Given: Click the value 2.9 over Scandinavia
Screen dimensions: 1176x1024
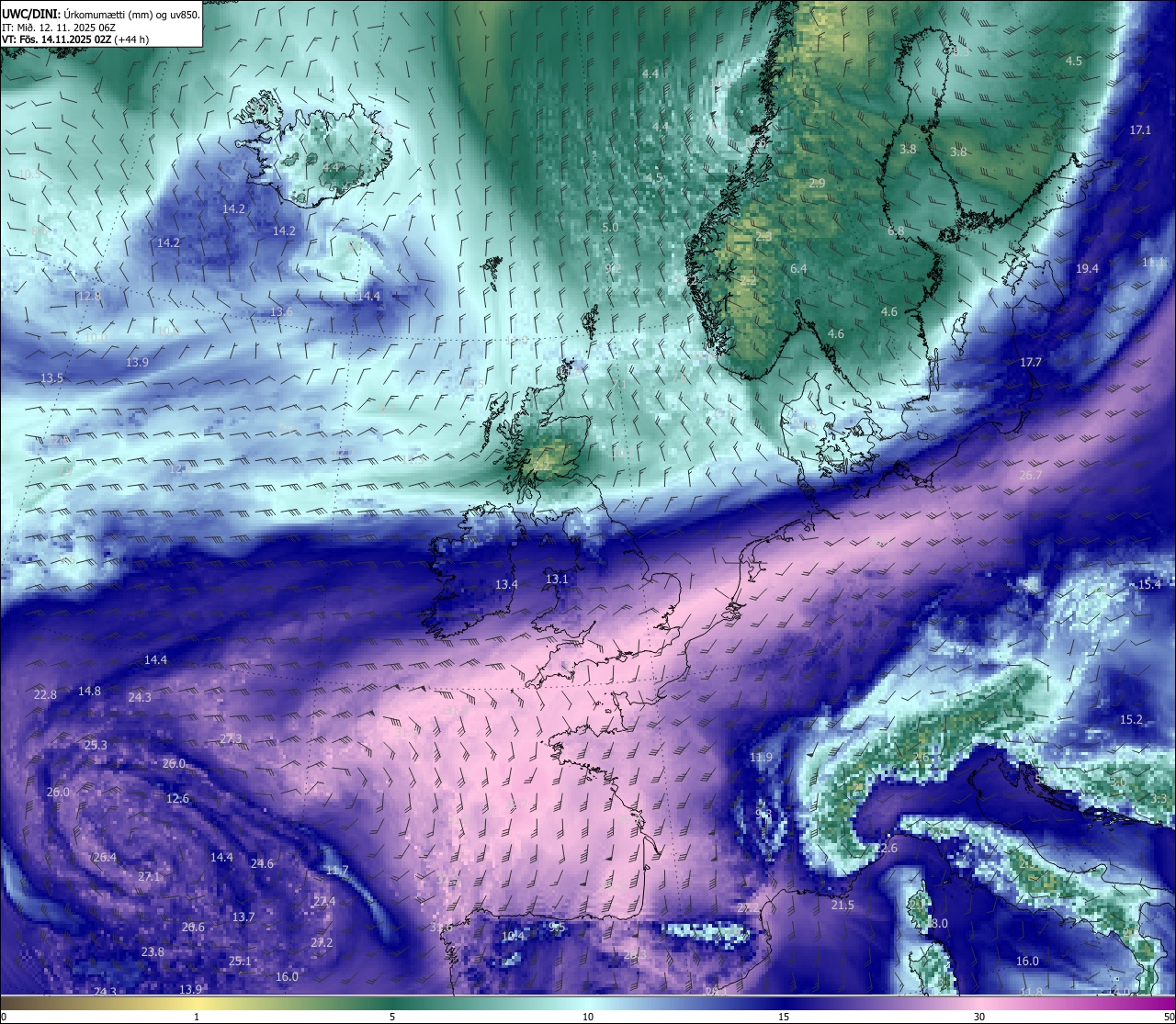Looking at the screenshot, I should [x=817, y=183].
